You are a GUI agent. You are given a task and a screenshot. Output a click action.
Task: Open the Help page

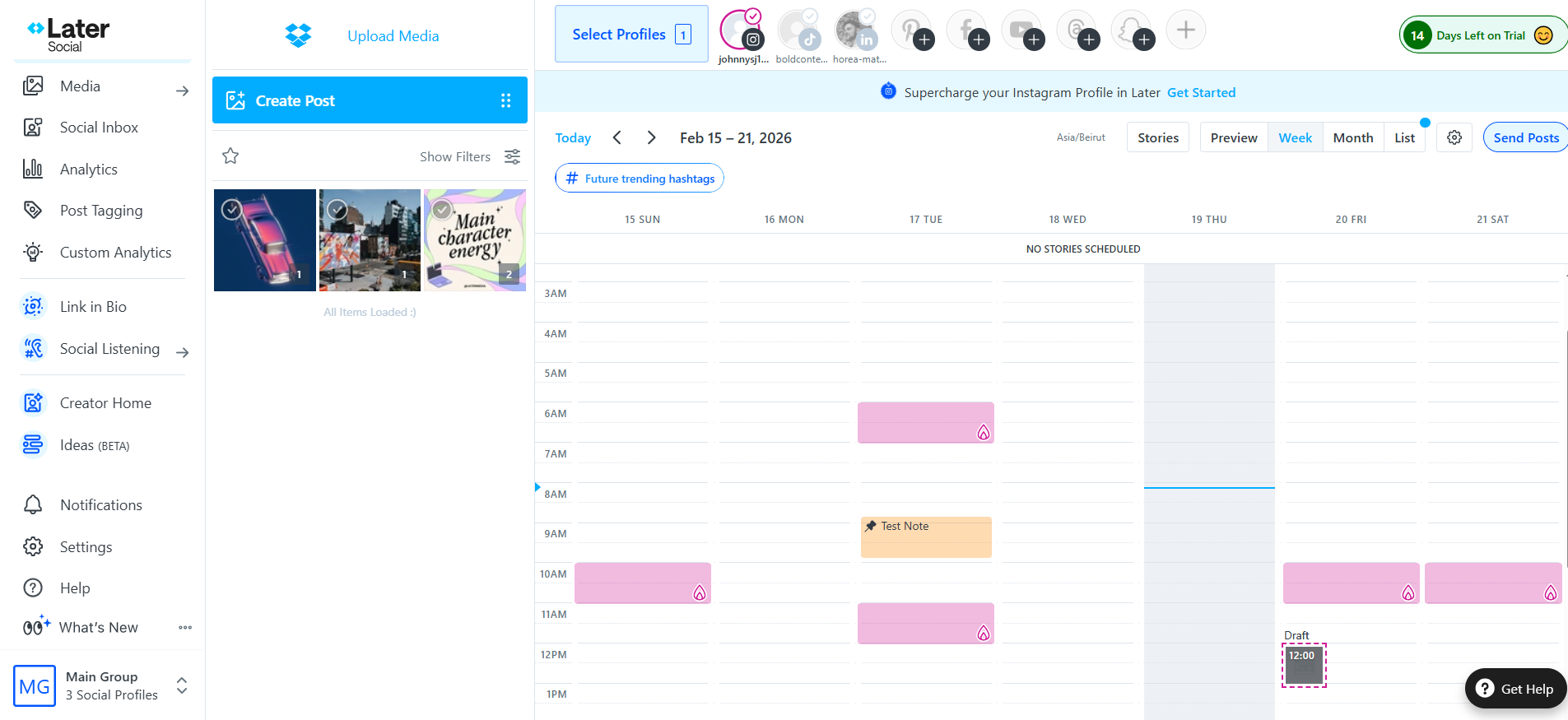click(75, 588)
